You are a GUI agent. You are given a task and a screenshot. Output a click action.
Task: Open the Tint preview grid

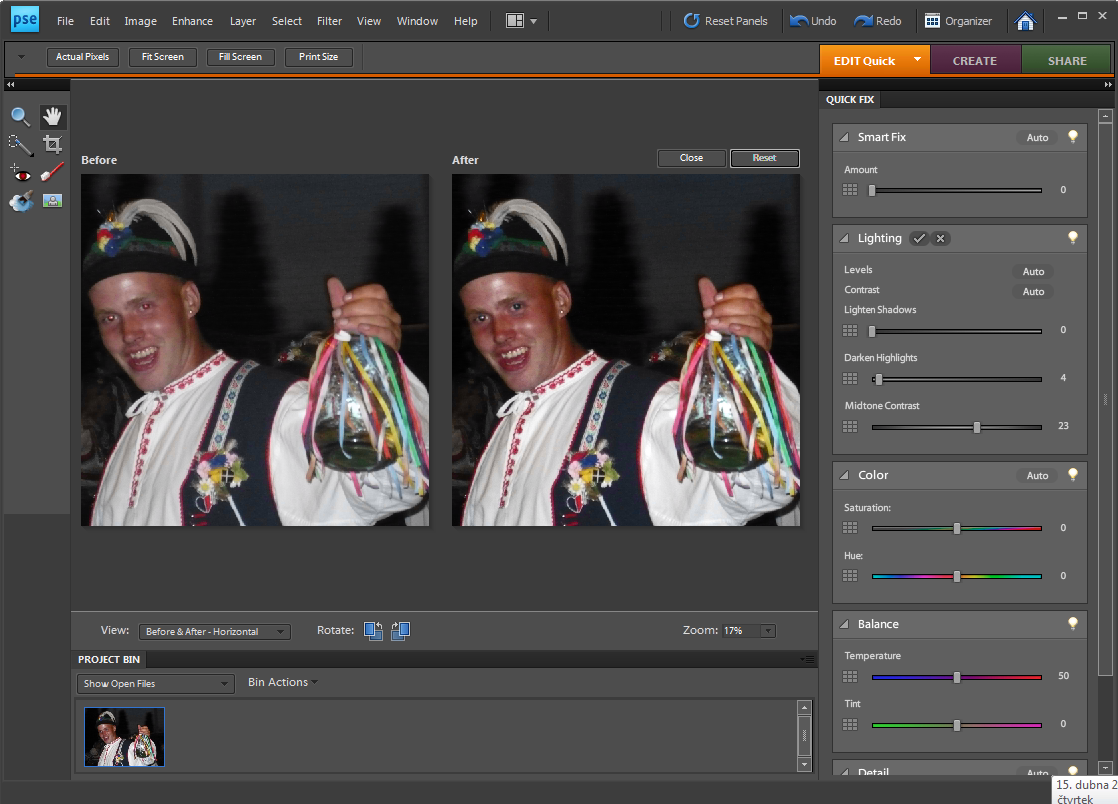coord(850,724)
